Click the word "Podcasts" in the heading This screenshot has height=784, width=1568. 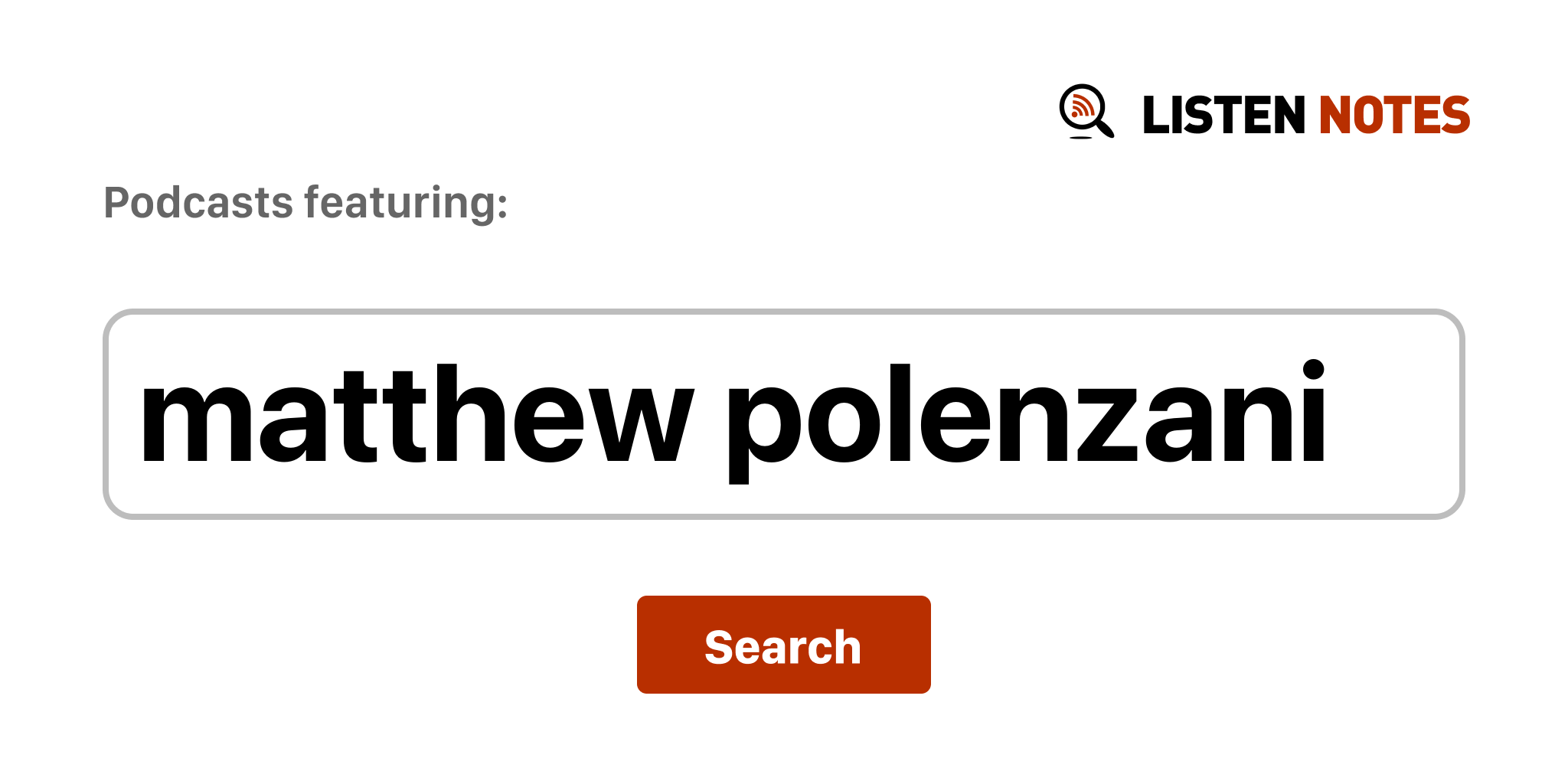point(198,203)
